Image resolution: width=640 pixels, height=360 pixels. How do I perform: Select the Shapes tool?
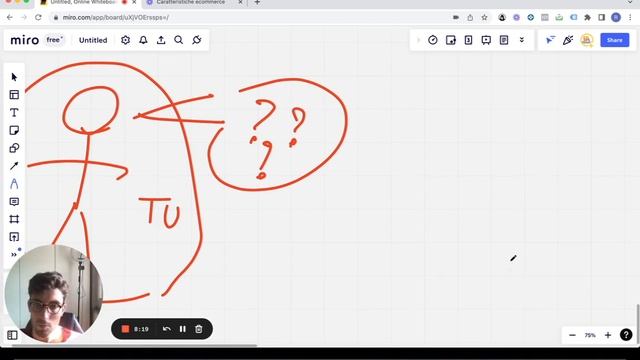14,148
